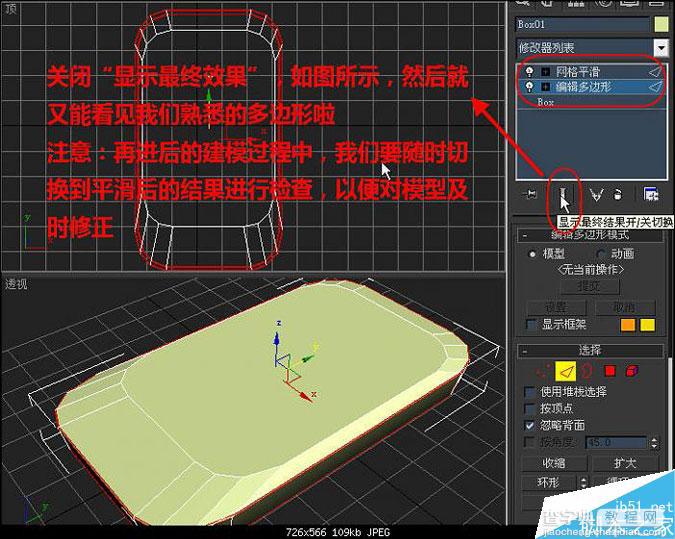Select the 模型 radio button

(533, 254)
